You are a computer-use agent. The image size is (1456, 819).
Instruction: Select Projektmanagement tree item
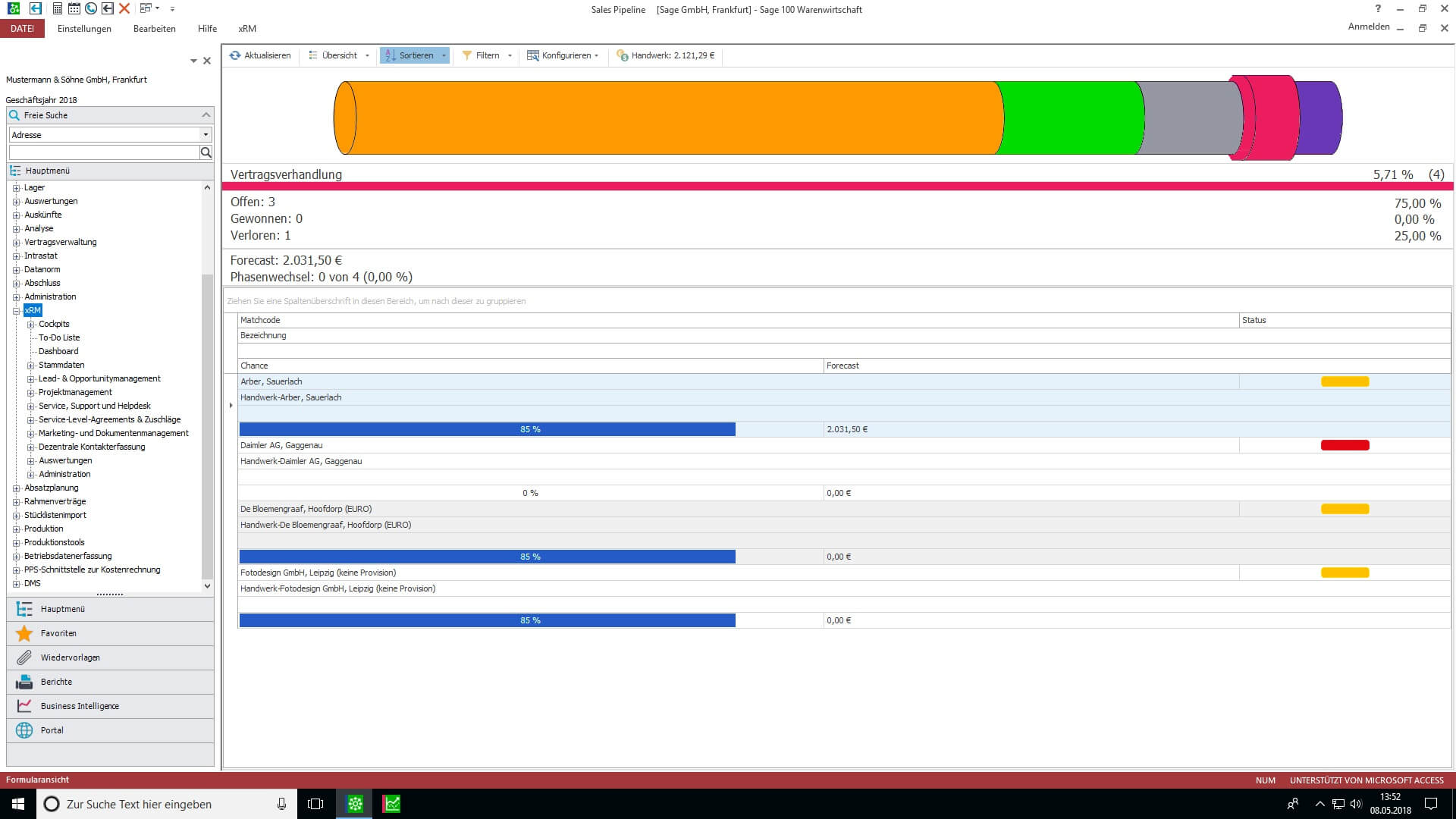75,392
